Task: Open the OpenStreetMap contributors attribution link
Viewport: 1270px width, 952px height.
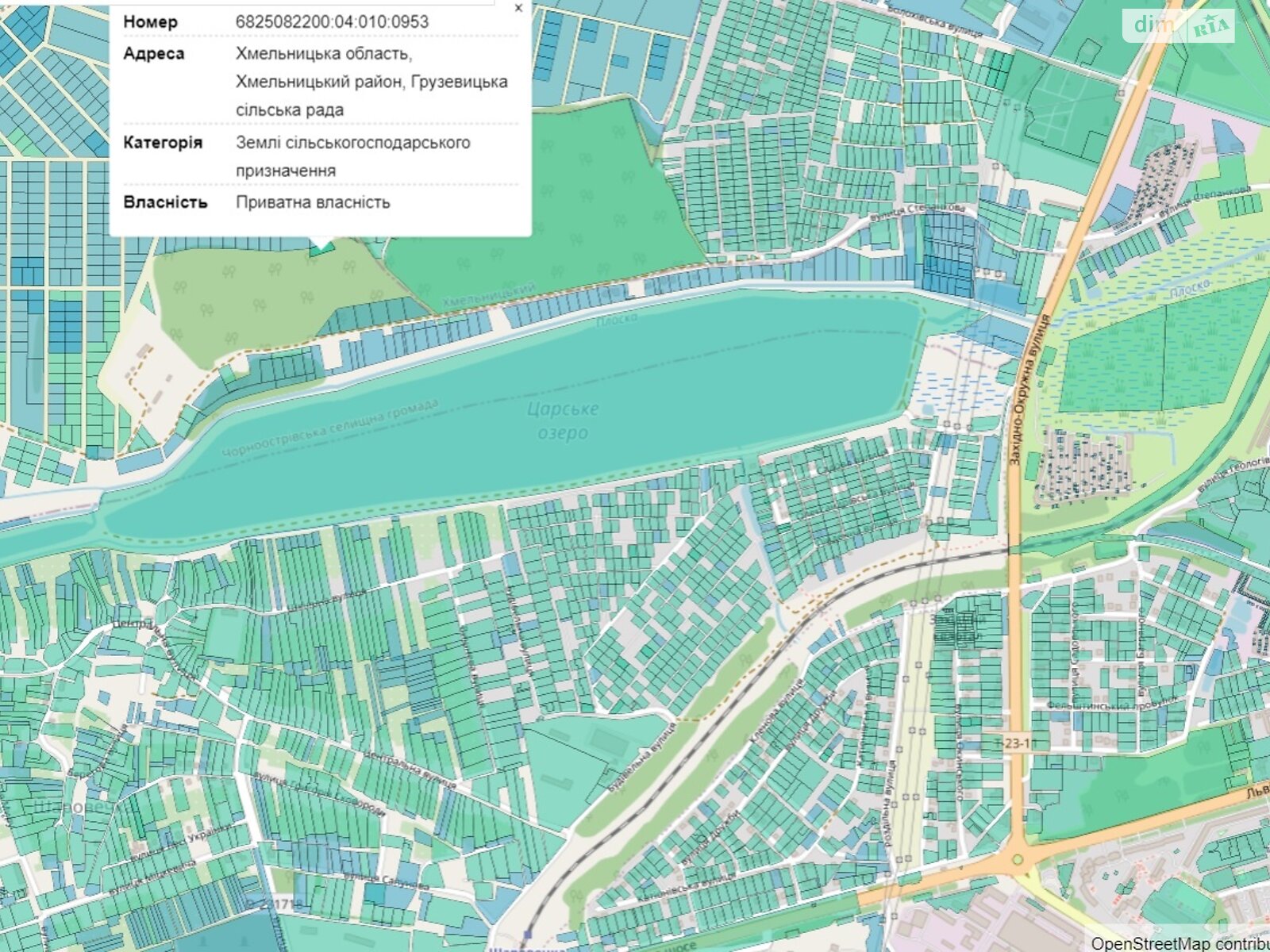Action: click(1180, 943)
